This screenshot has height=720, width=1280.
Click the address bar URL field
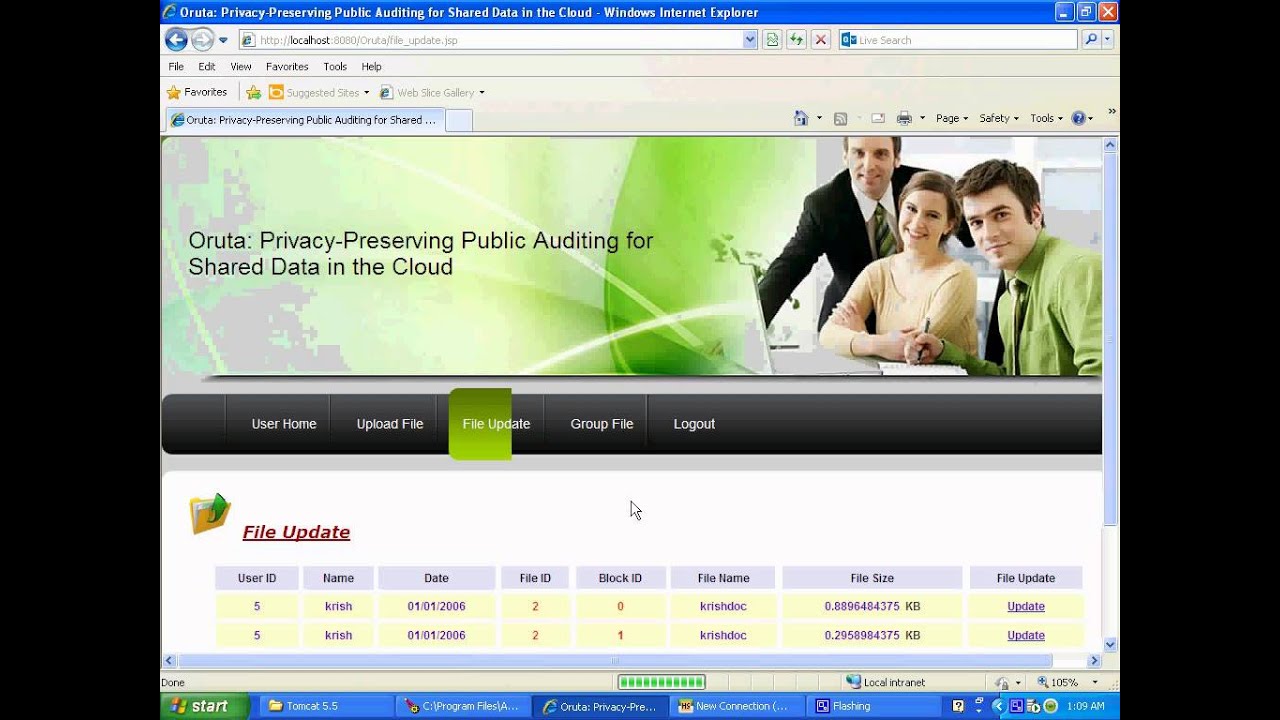tap(490, 40)
